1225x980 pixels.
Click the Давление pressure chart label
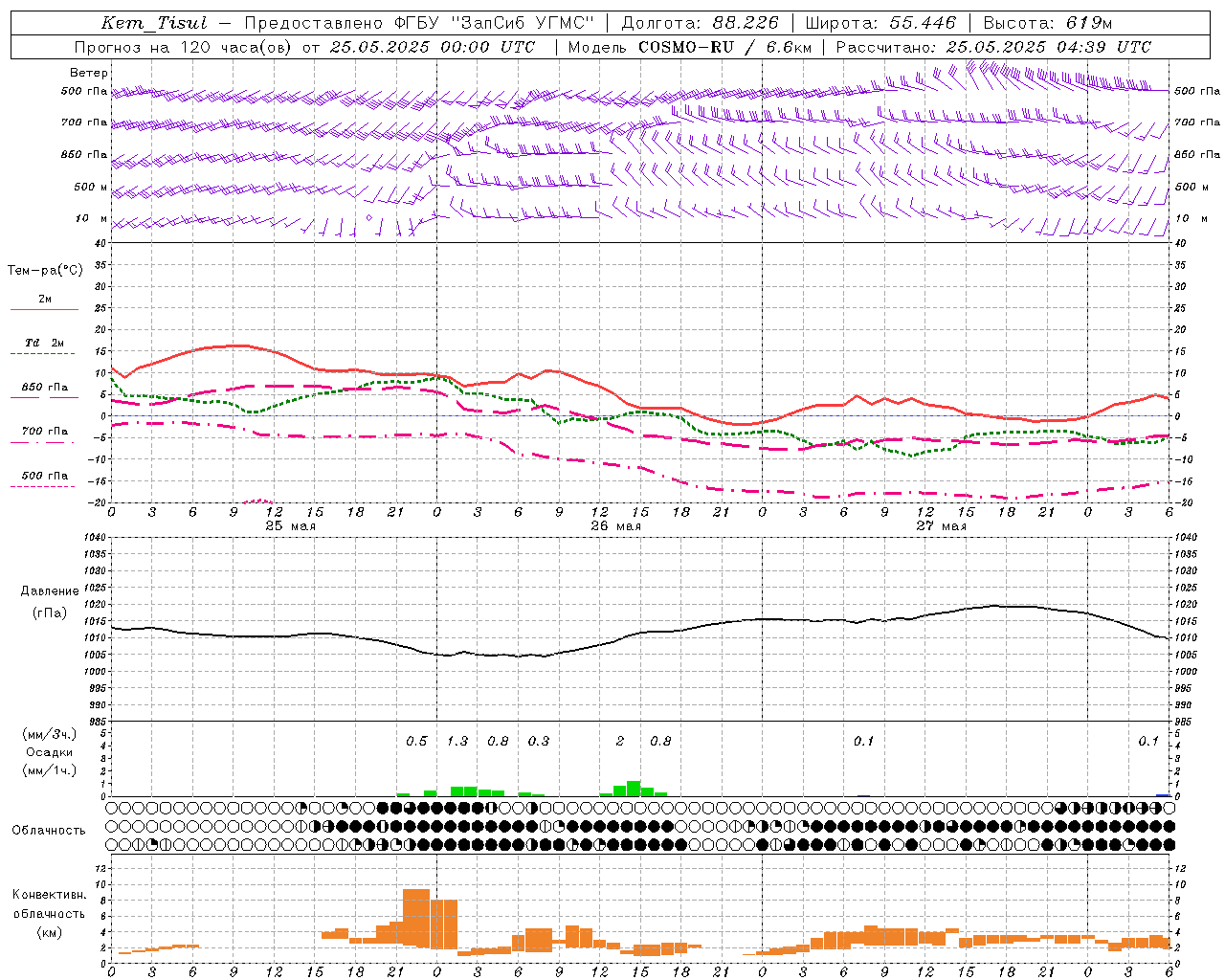click(50, 591)
